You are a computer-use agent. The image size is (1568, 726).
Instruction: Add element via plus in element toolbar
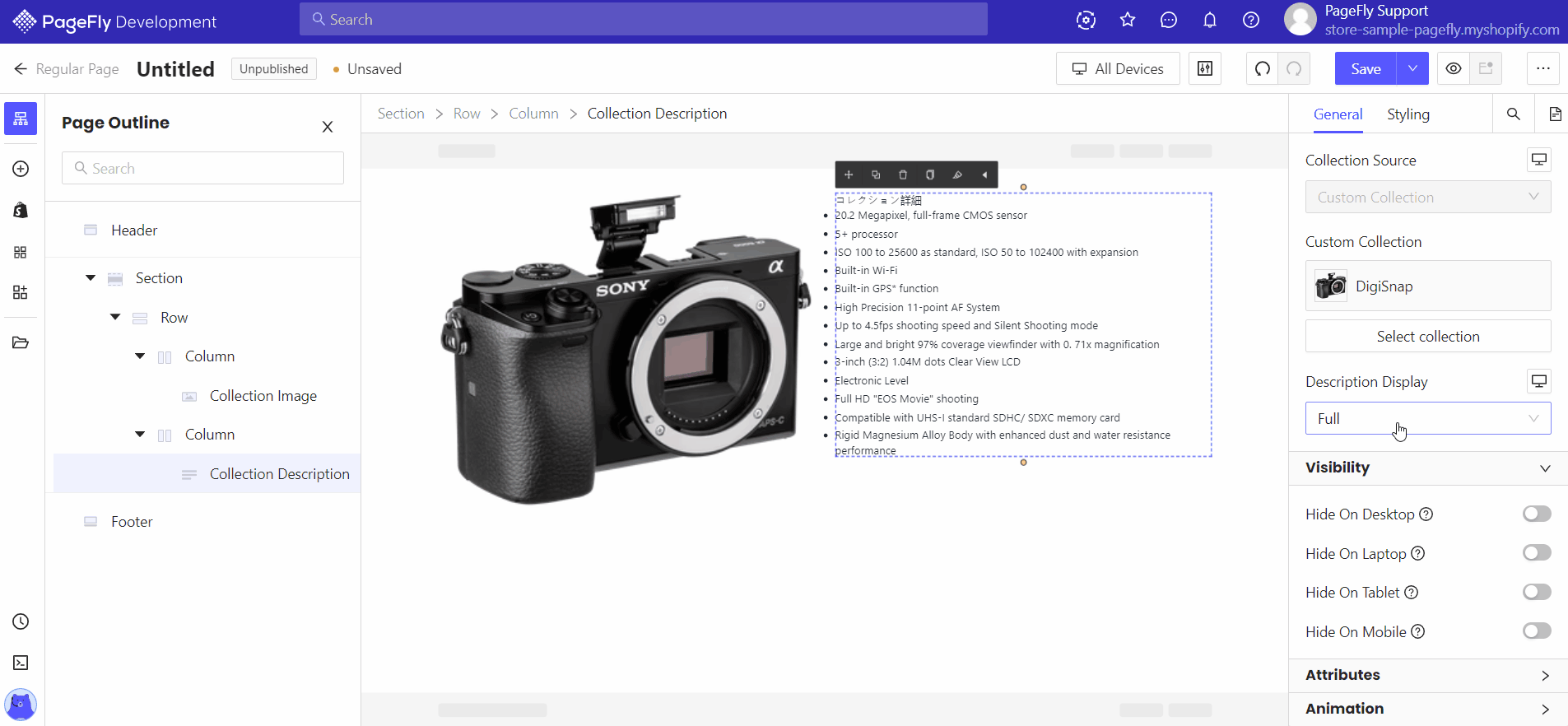coord(849,175)
